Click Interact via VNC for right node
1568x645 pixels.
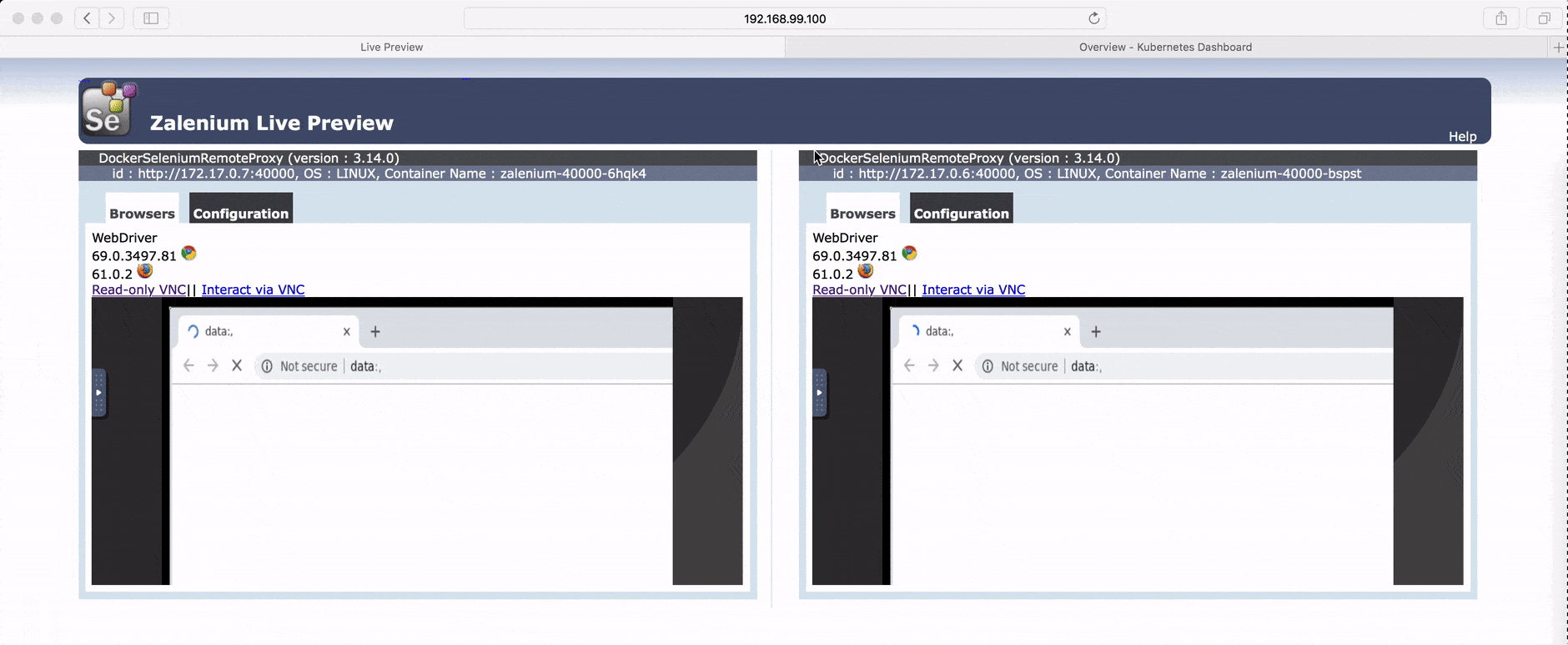(973, 290)
